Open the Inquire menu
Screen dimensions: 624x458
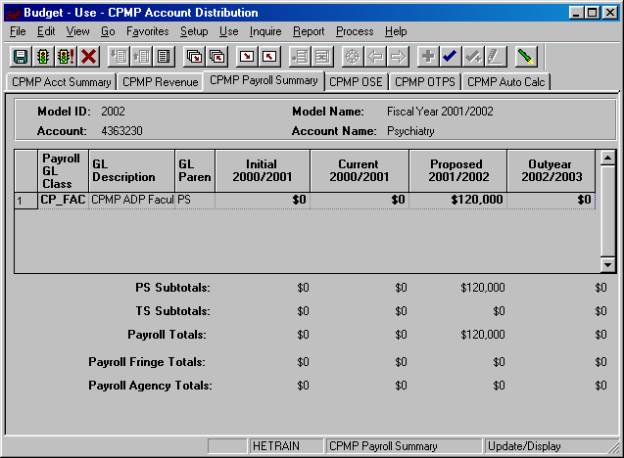(x=265, y=31)
